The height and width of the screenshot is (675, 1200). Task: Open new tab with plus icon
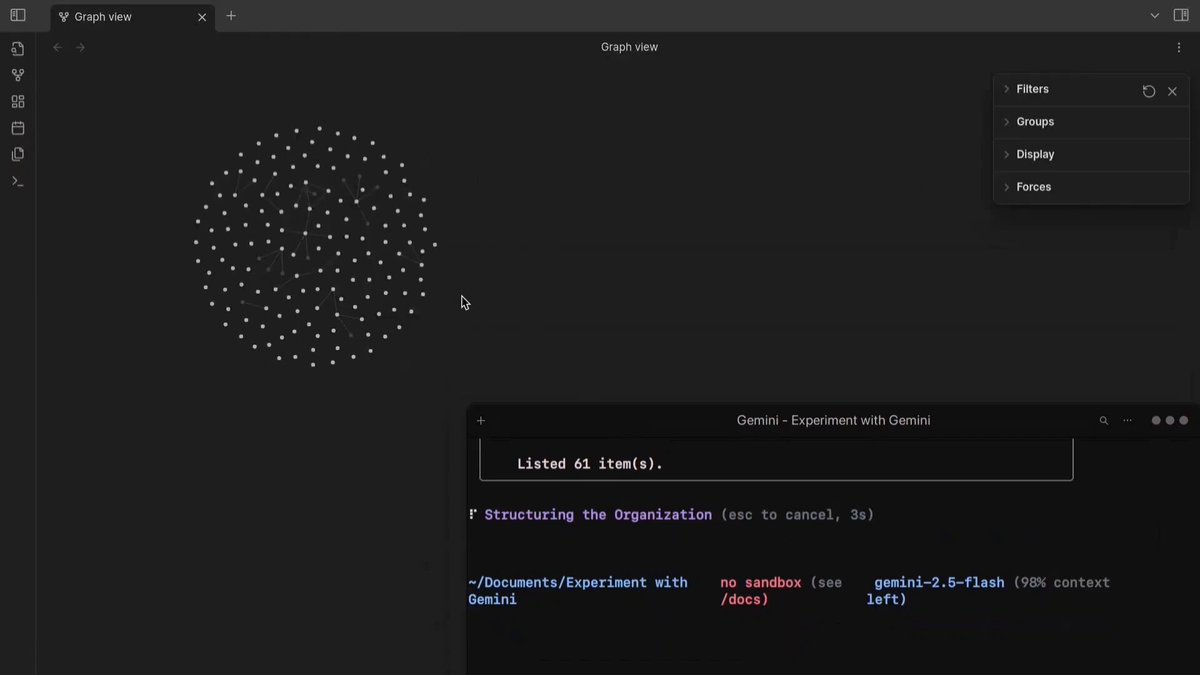[x=231, y=16]
